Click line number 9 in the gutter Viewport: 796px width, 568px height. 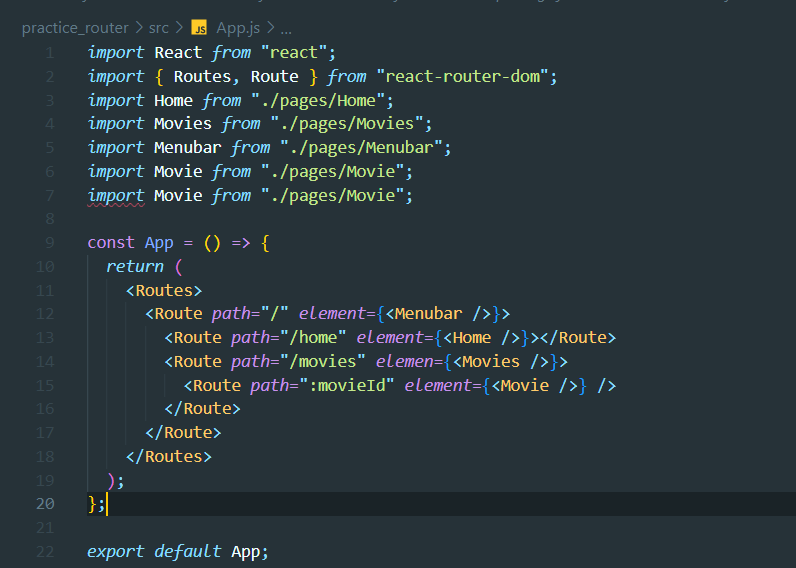49,243
